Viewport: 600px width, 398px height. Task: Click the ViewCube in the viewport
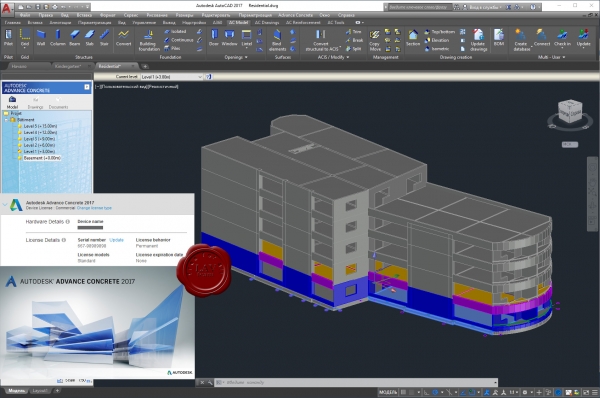[570, 111]
